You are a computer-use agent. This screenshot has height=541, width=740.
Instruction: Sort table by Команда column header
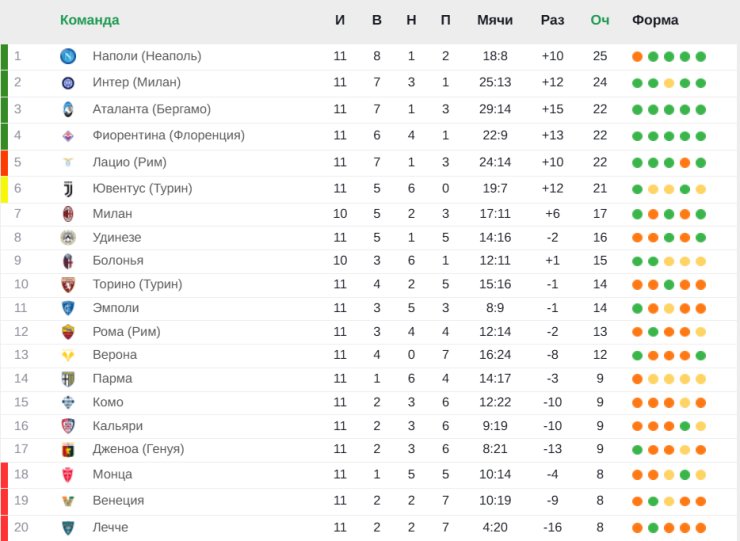90,20
